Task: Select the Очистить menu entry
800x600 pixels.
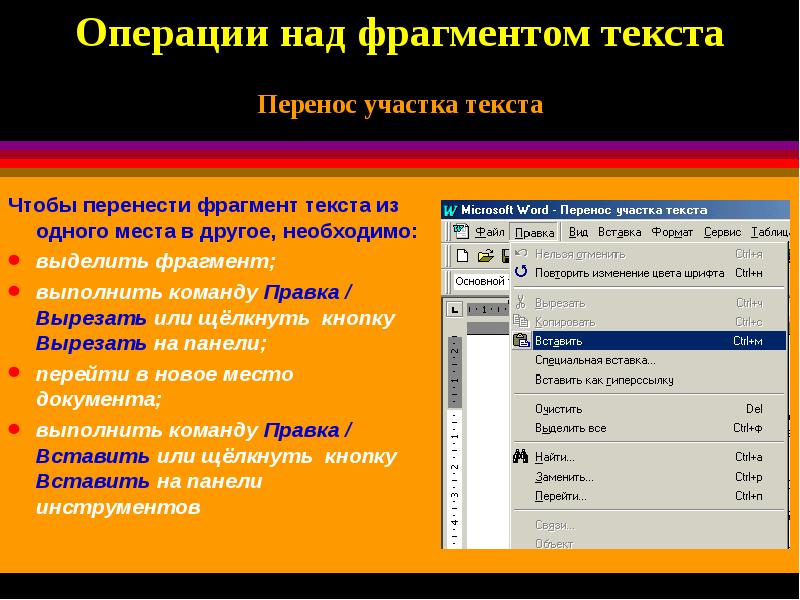Action: coord(649,409)
